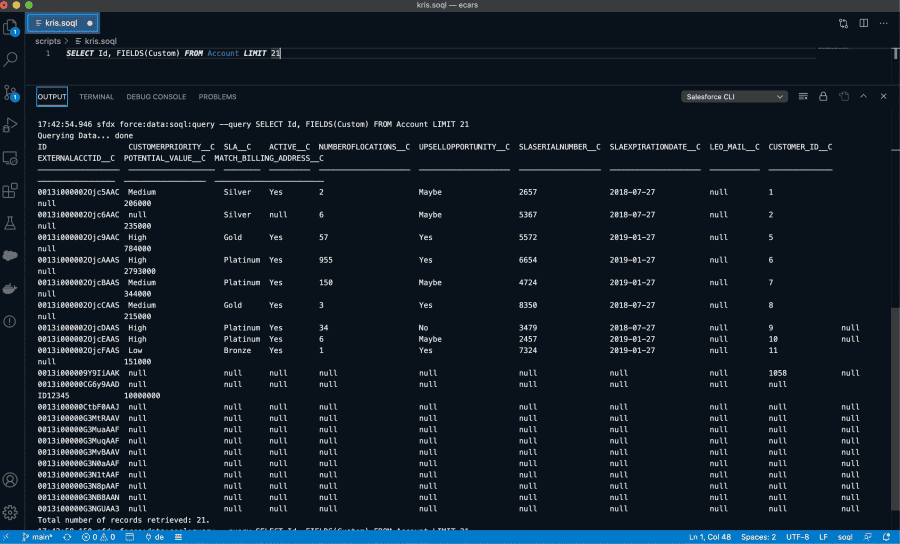900x544 pixels.
Task: Maximize the panel size chevron
Action: click(863, 96)
